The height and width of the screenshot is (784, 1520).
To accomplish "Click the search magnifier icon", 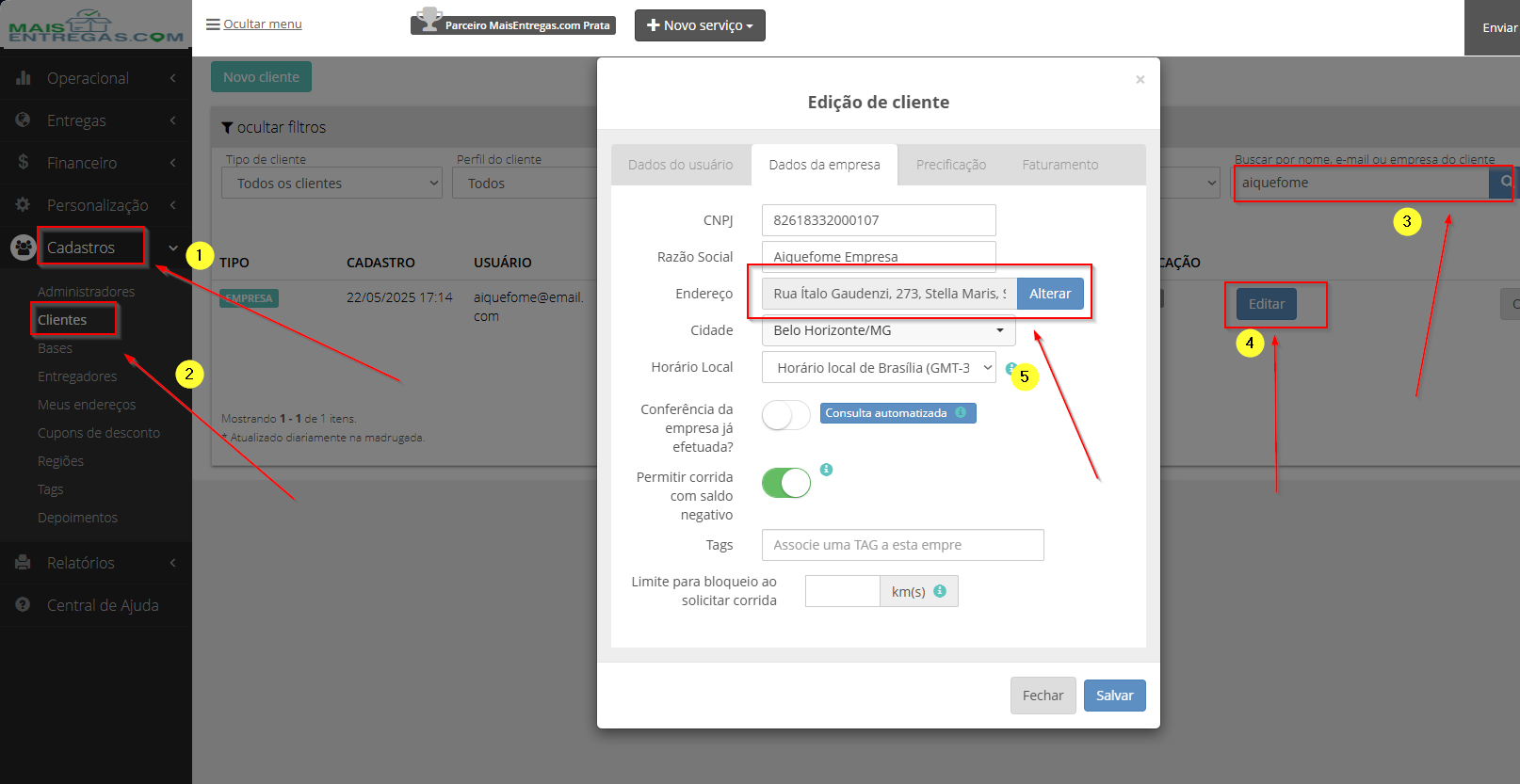I will pos(1506,182).
